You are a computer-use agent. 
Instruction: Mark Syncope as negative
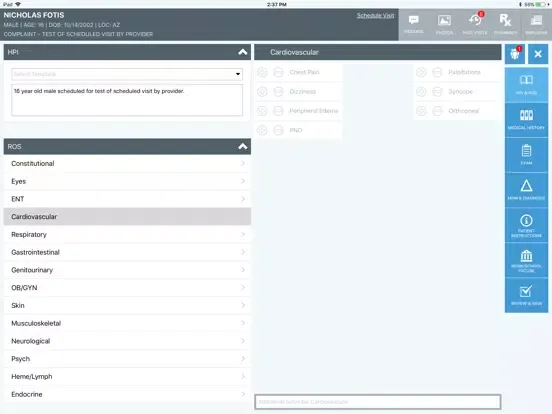(437, 92)
